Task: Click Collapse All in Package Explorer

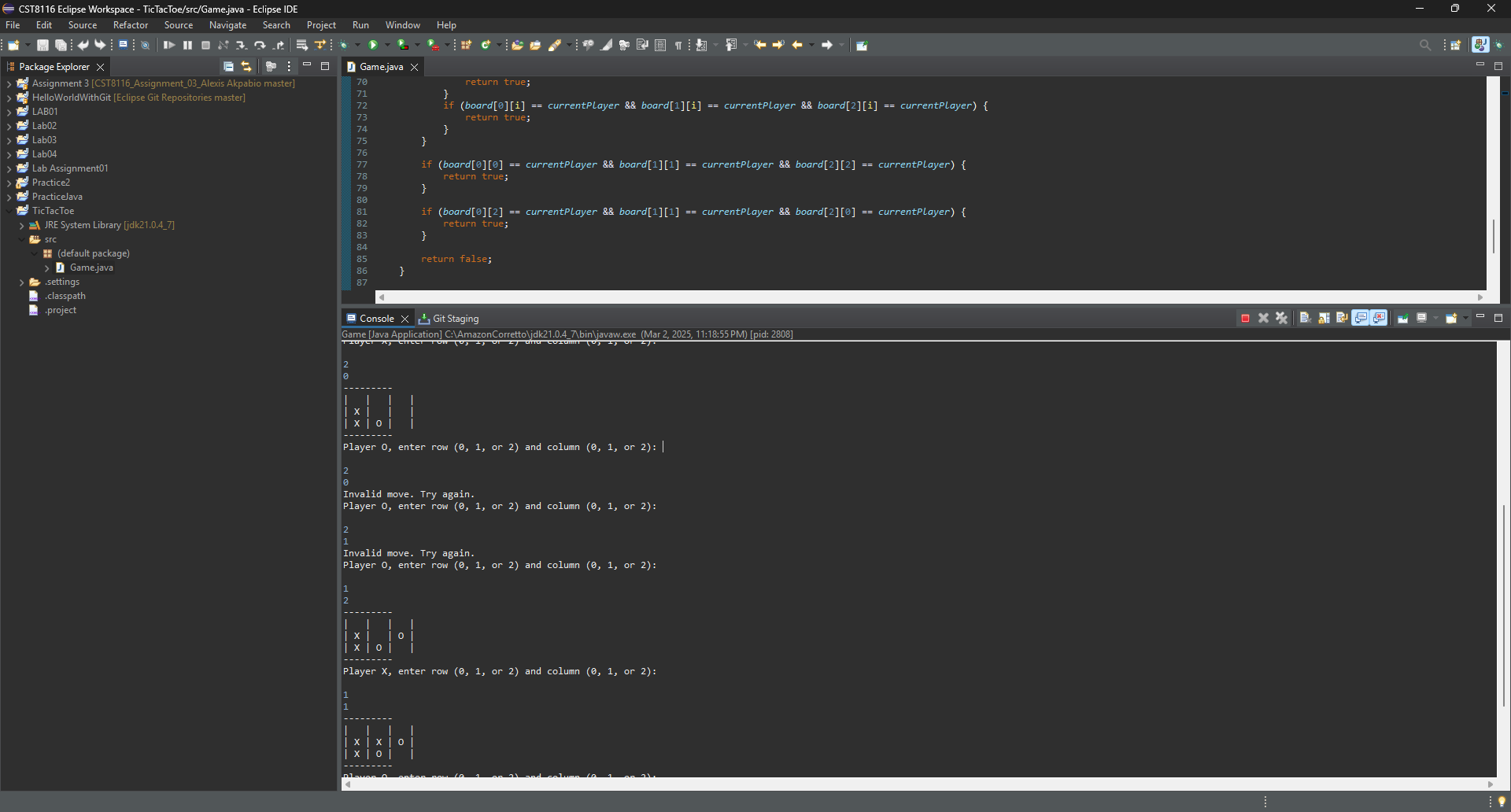Action: pyautogui.click(x=228, y=67)
